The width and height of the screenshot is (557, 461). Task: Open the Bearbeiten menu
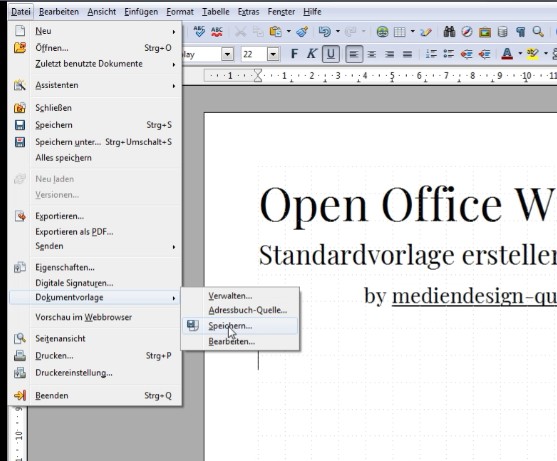coord(59,12)
